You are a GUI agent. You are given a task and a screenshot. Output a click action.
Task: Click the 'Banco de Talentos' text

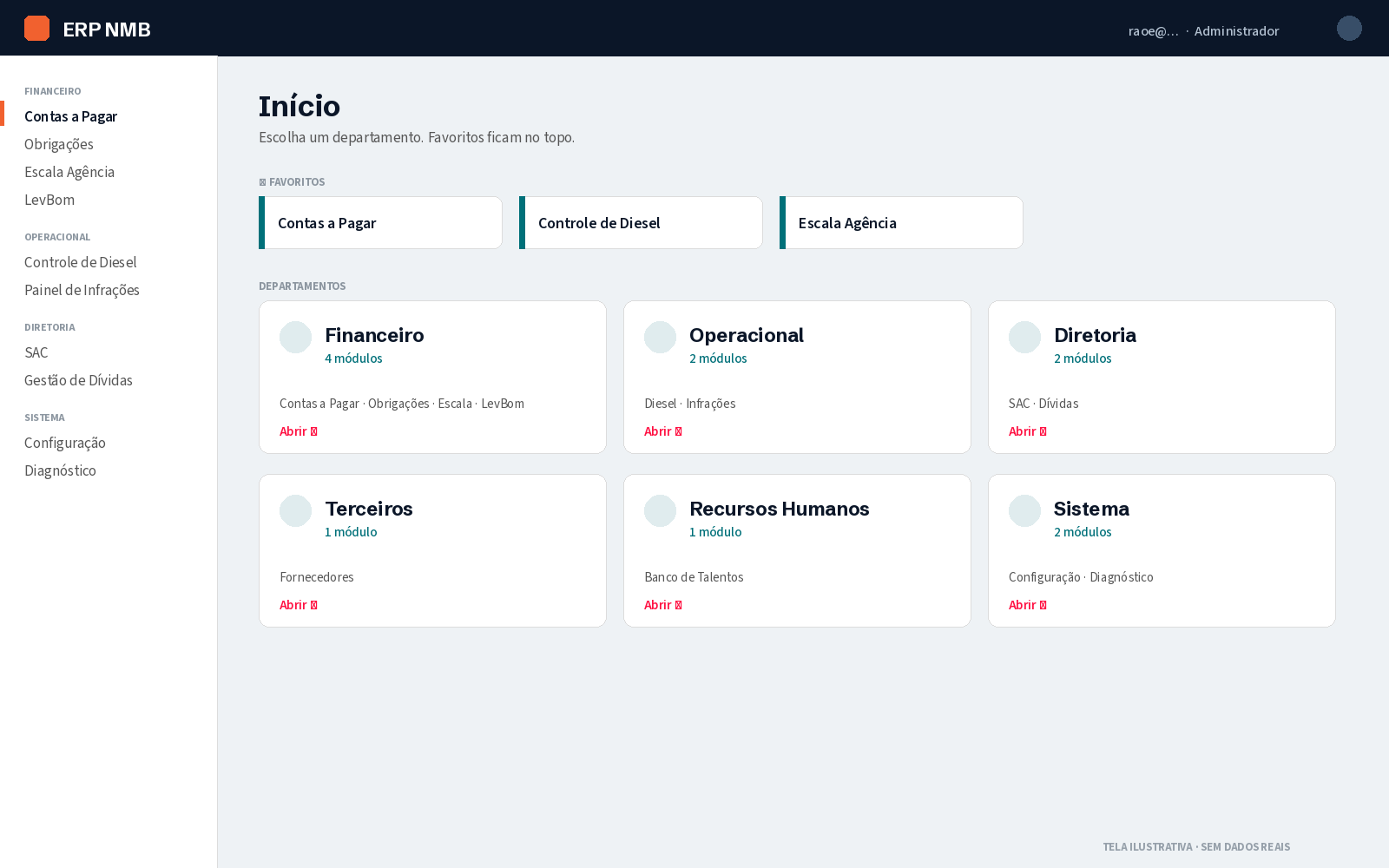[694, 577]
